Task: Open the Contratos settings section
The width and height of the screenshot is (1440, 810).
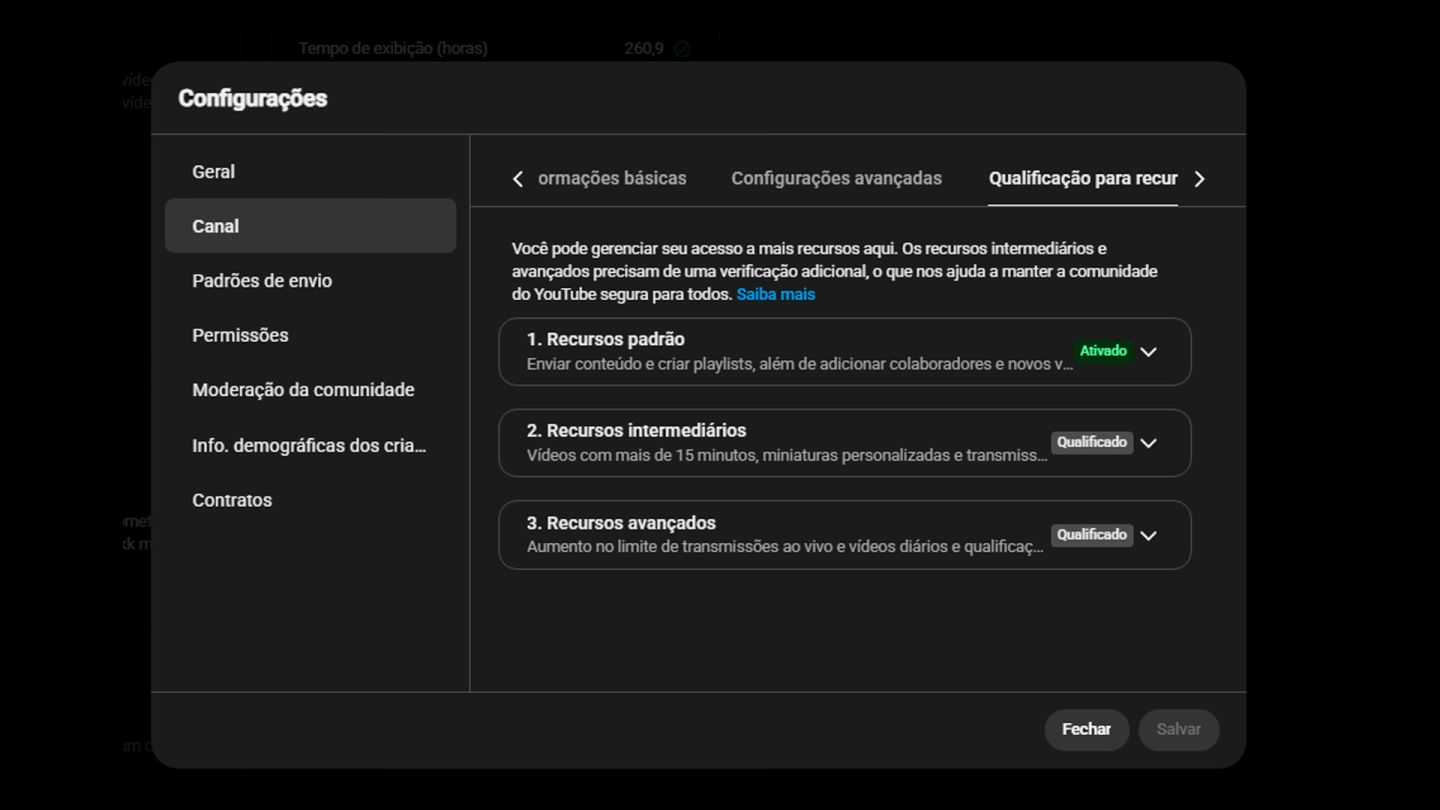Action: (x=310, y=500)
